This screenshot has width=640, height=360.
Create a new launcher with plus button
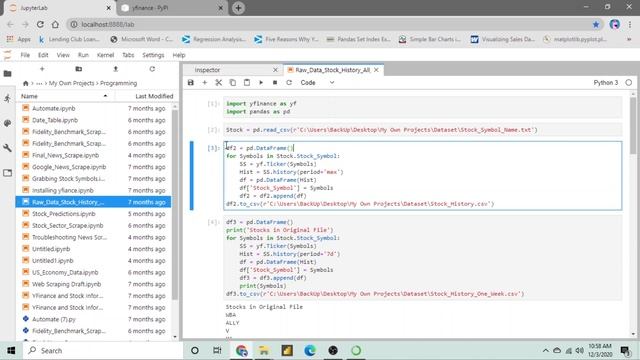(42, 69)
